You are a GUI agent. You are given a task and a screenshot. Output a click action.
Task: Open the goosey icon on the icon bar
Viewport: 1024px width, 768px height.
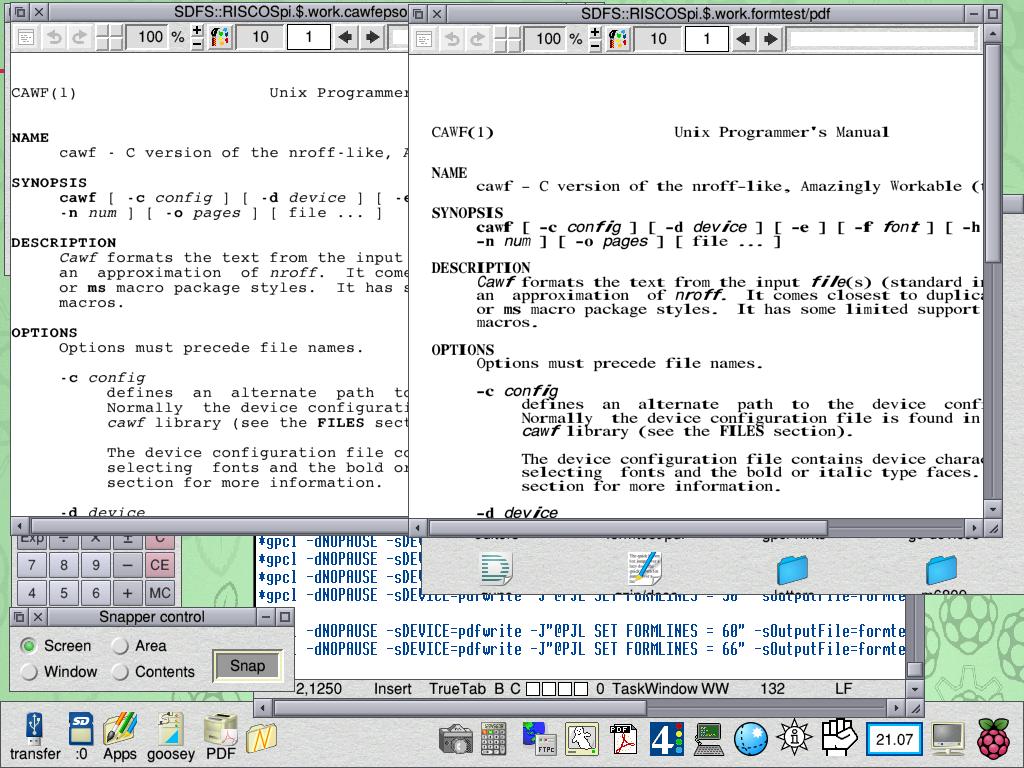[171, 737]
